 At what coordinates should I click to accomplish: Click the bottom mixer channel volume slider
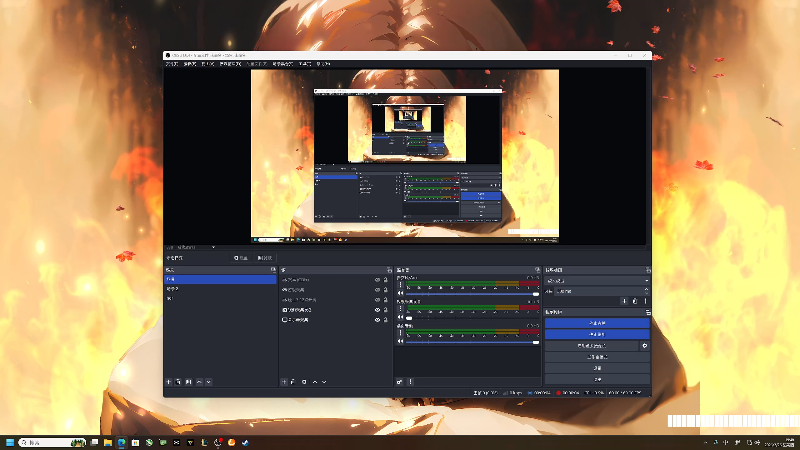(472, 342)
